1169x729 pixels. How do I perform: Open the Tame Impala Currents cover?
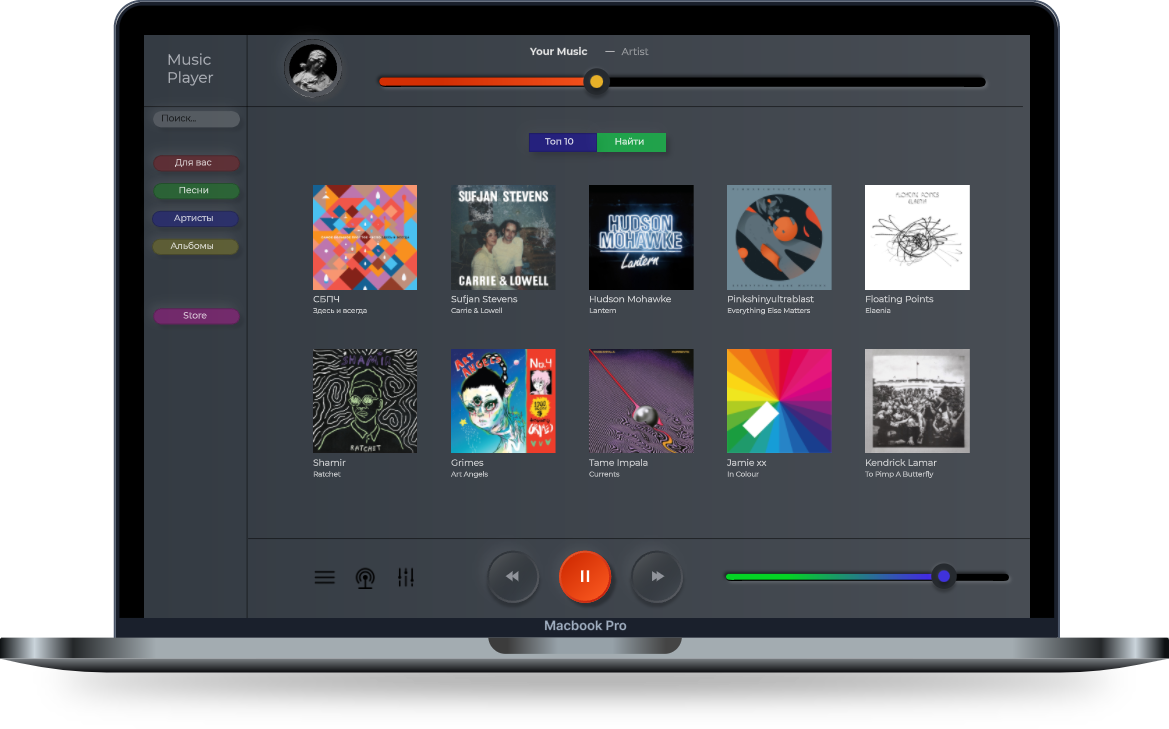coord(641,401)
